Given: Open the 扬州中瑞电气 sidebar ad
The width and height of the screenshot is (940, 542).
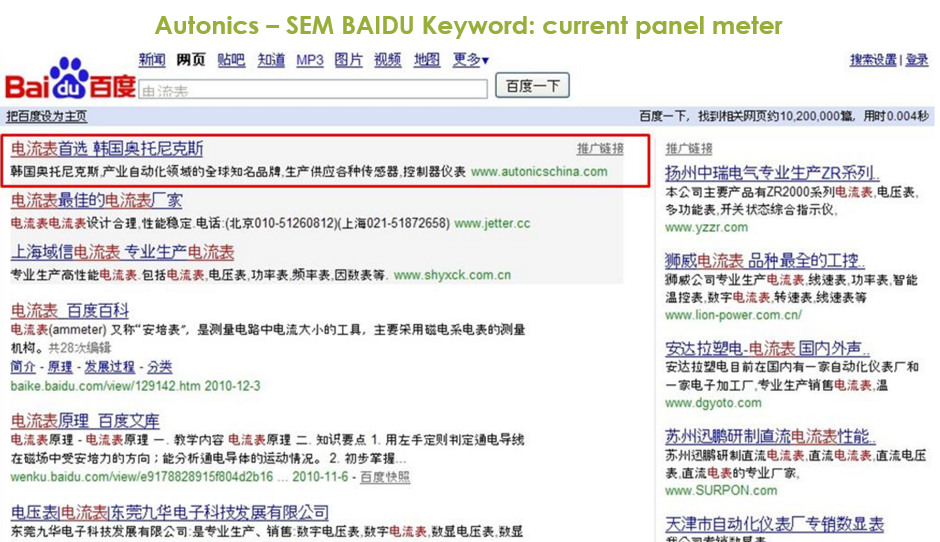Looking at the screenshot, I should (x=772, y=173).
